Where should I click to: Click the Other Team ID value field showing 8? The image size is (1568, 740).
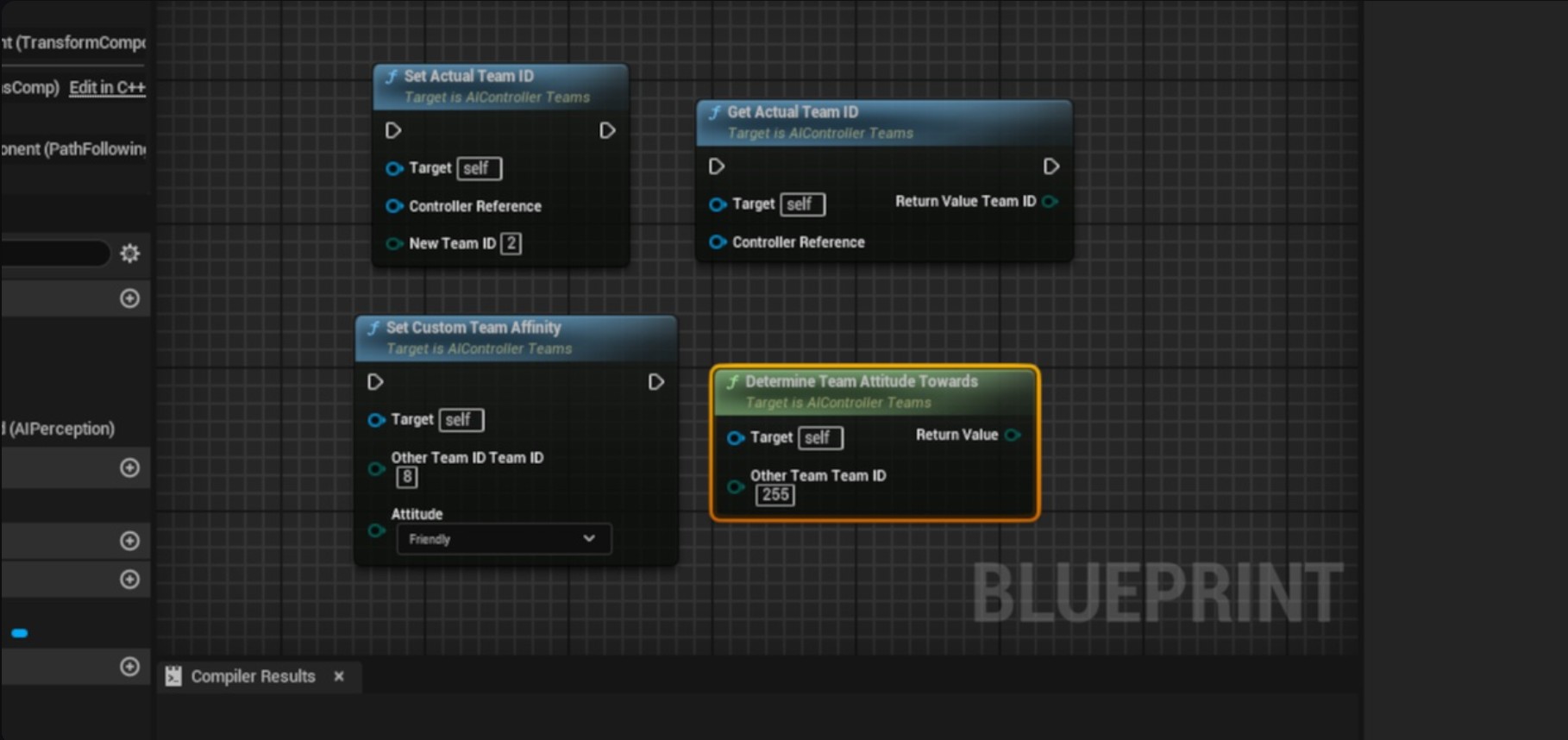[406, 478]
